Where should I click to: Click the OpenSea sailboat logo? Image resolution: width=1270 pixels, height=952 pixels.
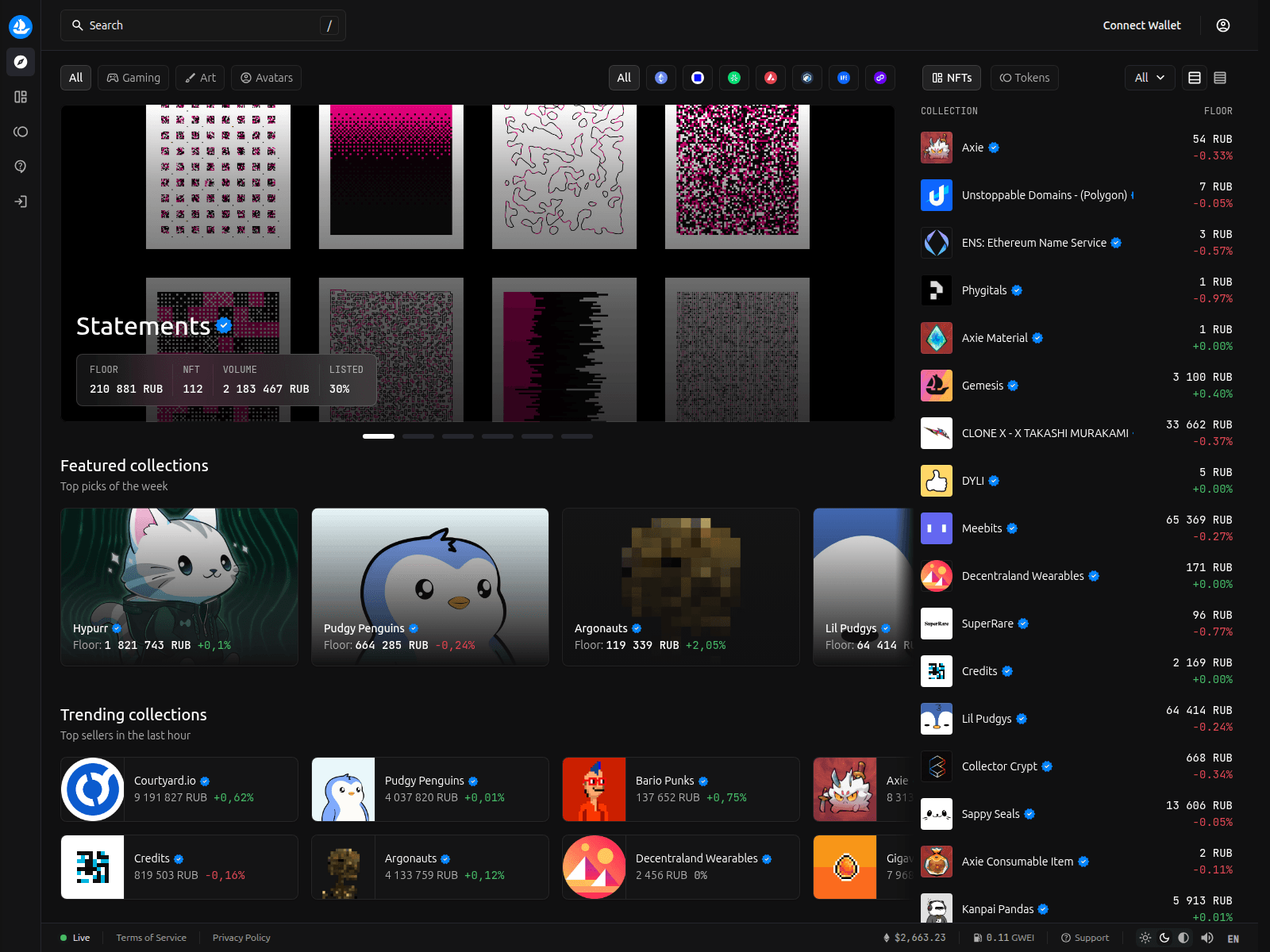coord(21,26)
